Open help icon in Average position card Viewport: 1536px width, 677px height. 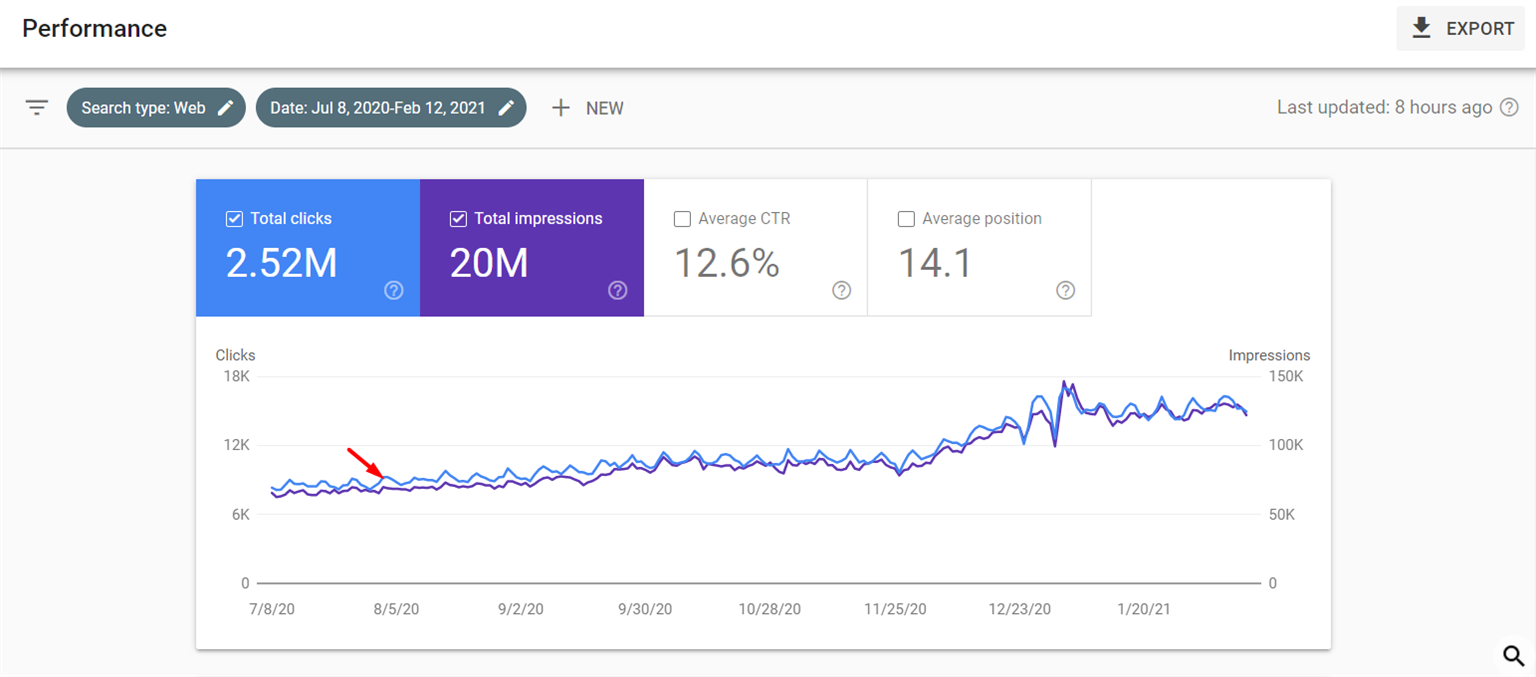pos(1066,290)
